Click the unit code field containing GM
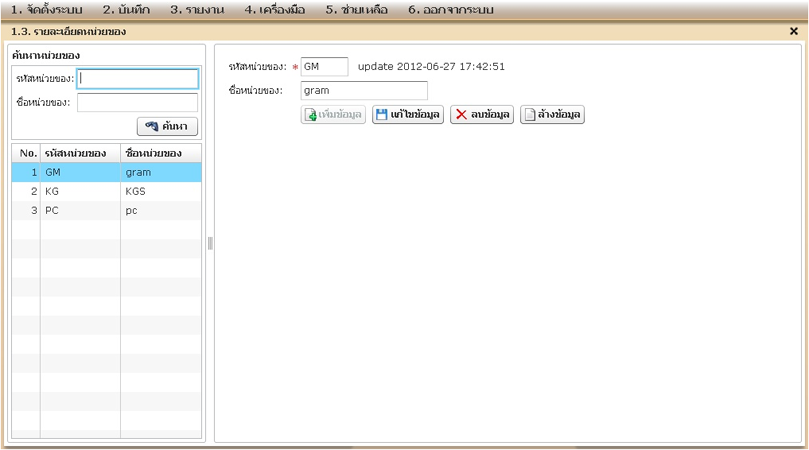The height and width of the screenshot is (450, 809). (324, 67)
